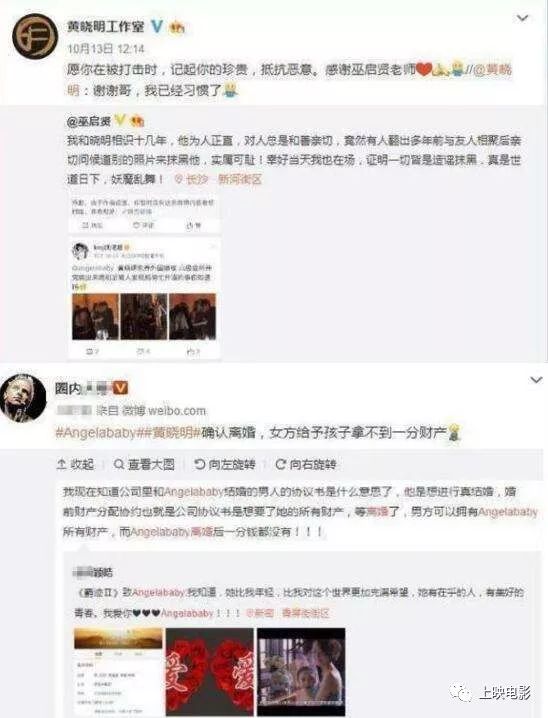Open the first embedded dark photo thumbnail
Screen dimensions: 548x718
click(x=95, y=316)
